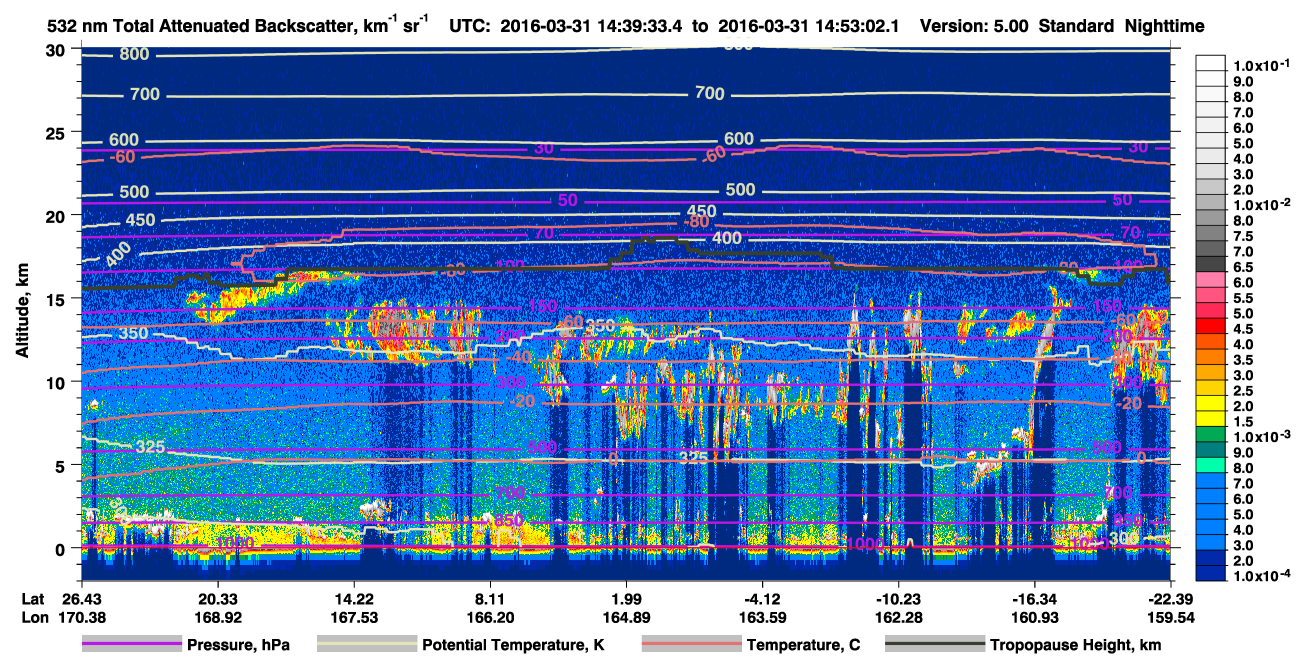The height and width of the screenshot is (667, 1300).
Task: Click the altitude tick label 10
Action: pyautogui.click(x=57, y=382)
